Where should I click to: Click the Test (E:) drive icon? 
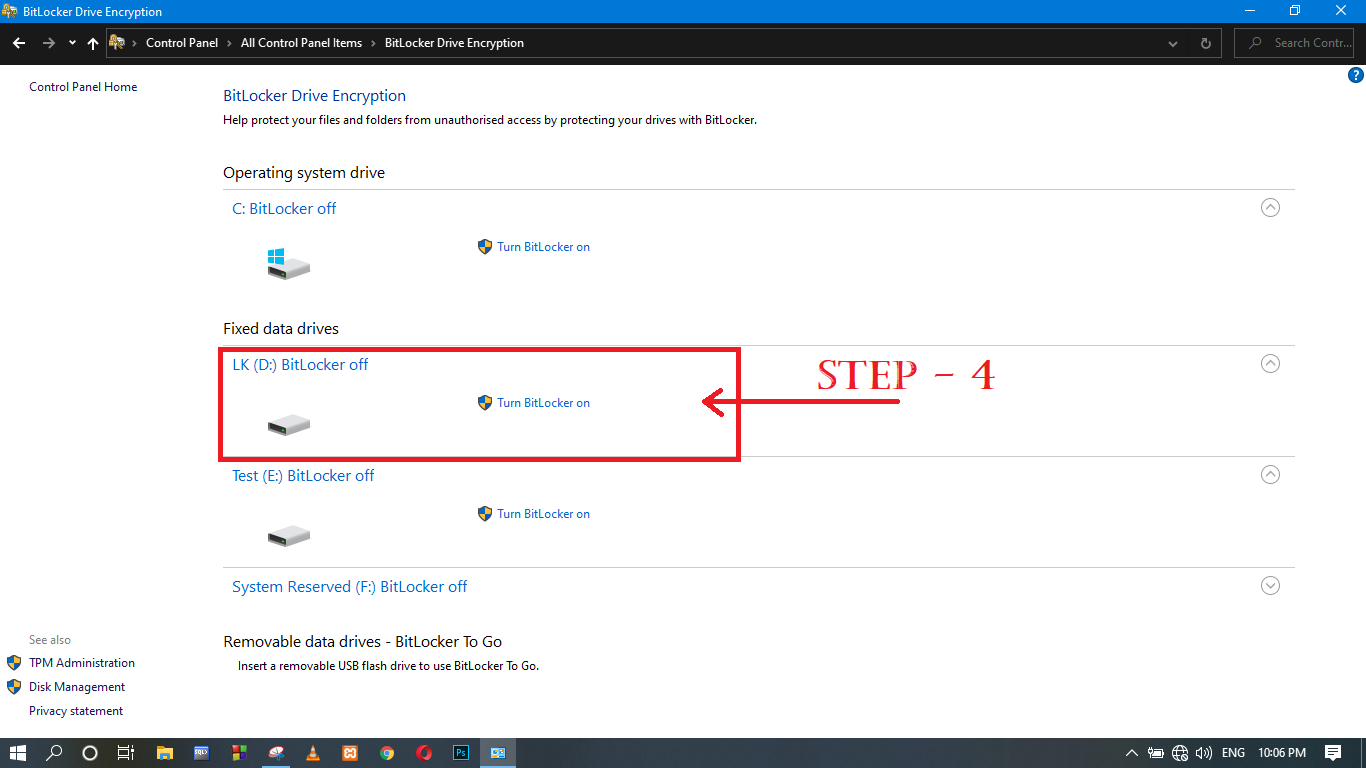coord(289,537)
